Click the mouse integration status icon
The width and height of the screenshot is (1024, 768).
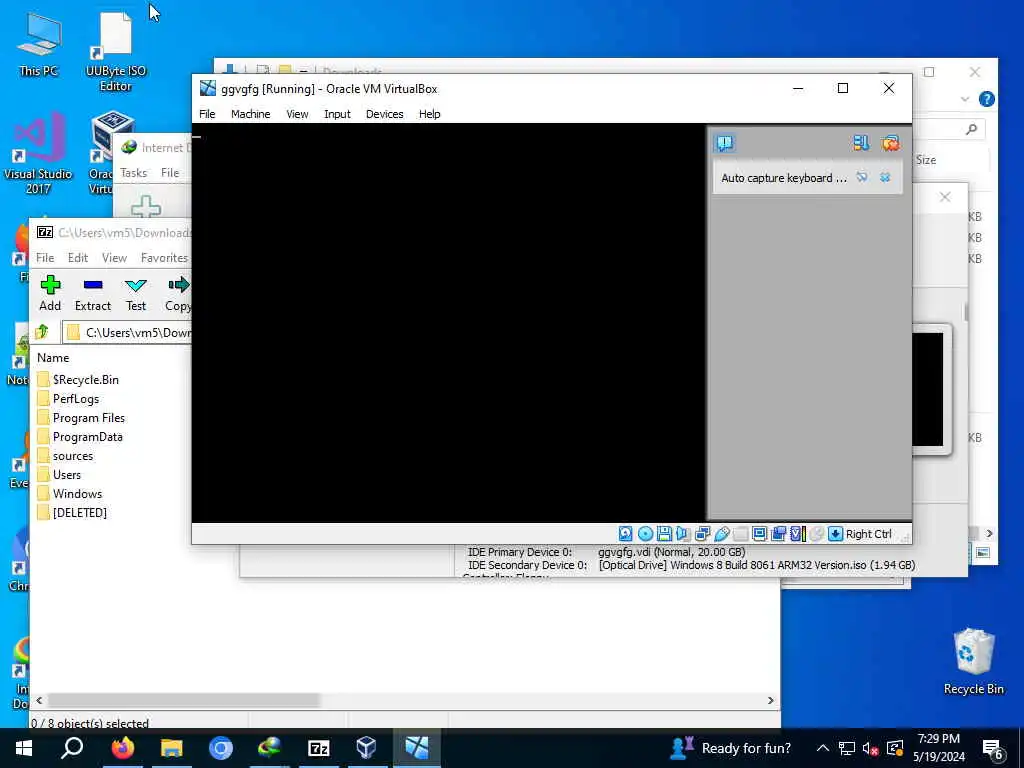[816, 534]
